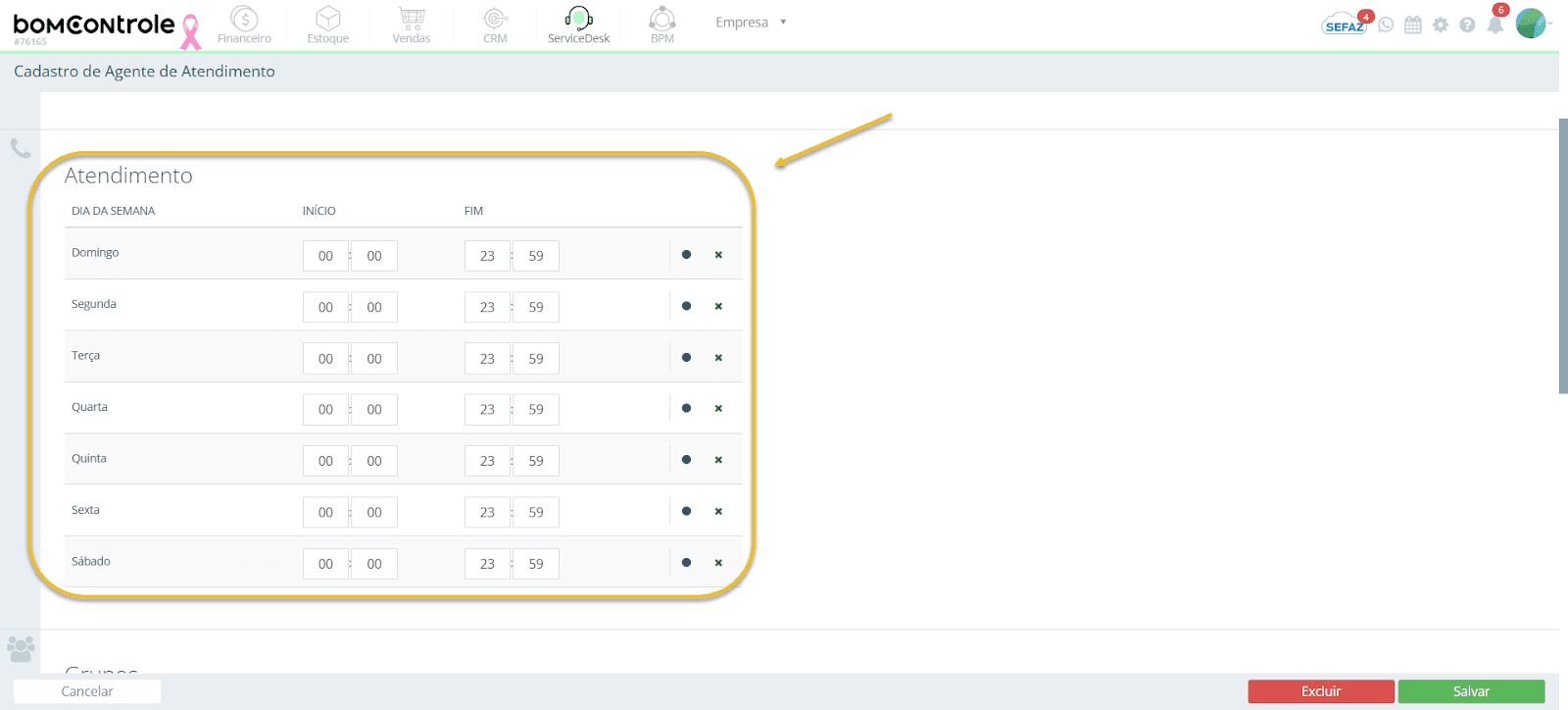Image resolution: width=1568 pixels, height=710 pixels.
Task: Click the INÍCIO column header
Action: [318, 211]
